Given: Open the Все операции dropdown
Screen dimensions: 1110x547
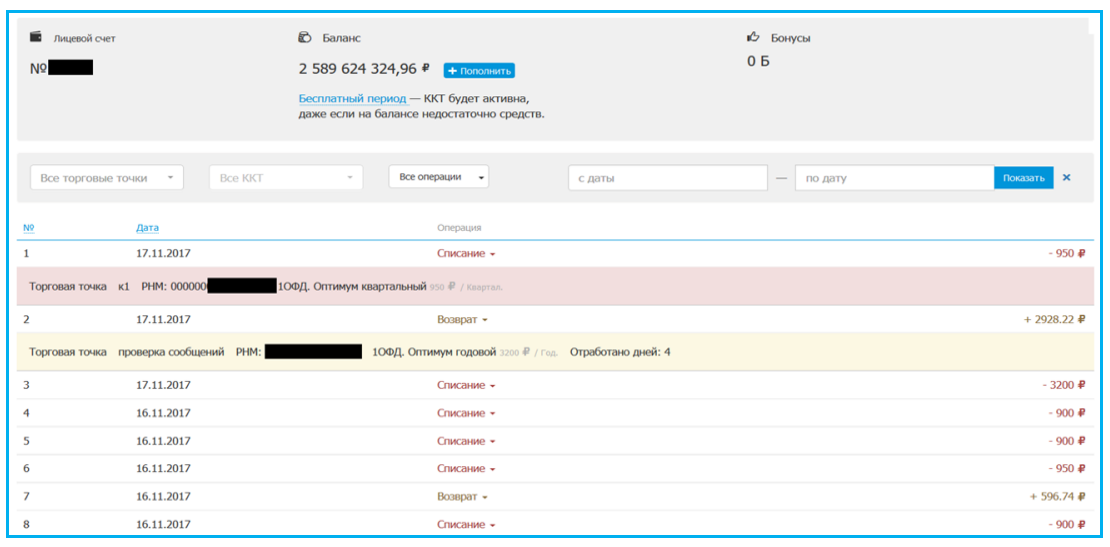Looking at the screenshot, I should click(x=438, y=177).
